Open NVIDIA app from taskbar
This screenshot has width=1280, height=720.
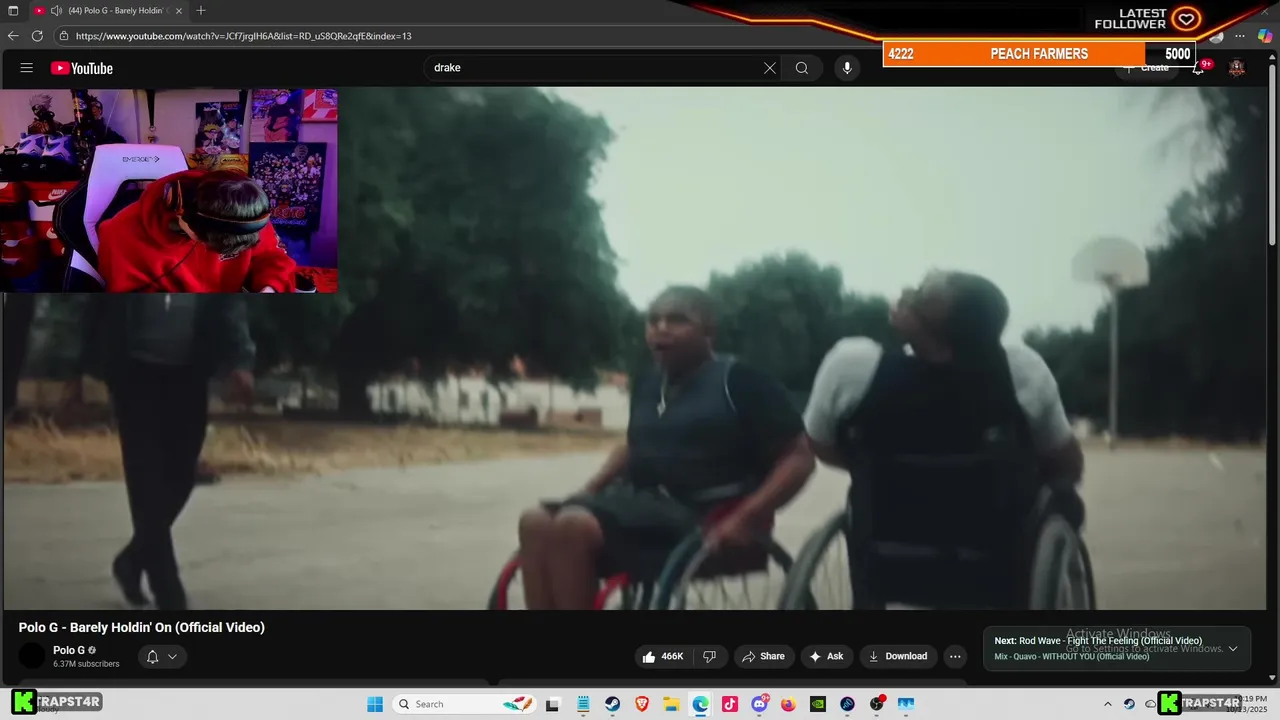pos(818,704)
